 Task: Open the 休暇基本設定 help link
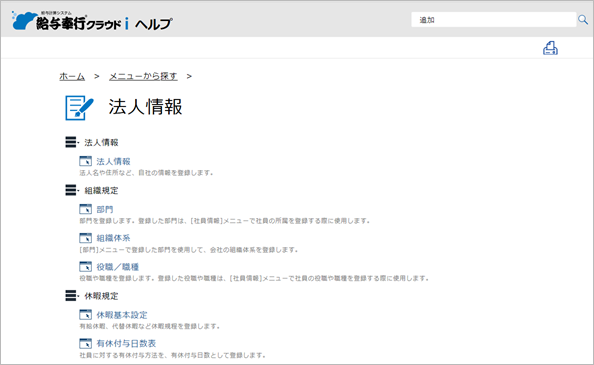tap(122, 315)
